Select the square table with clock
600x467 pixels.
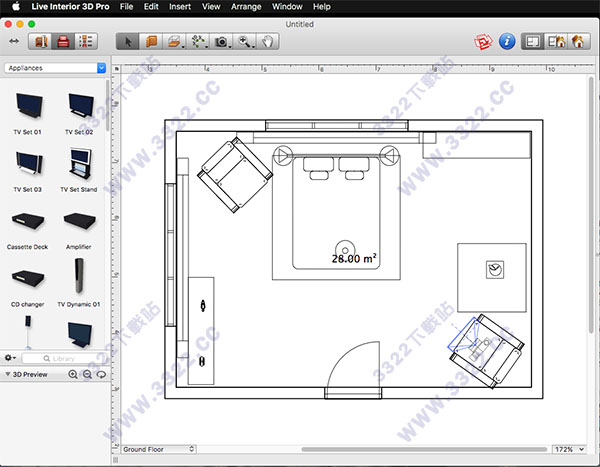tap(492, 277)
